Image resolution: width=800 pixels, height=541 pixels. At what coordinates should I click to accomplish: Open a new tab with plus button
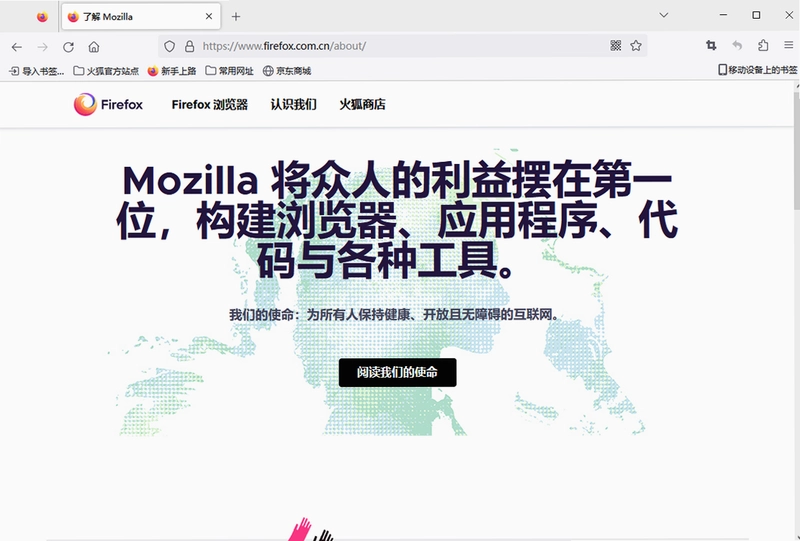236,16
